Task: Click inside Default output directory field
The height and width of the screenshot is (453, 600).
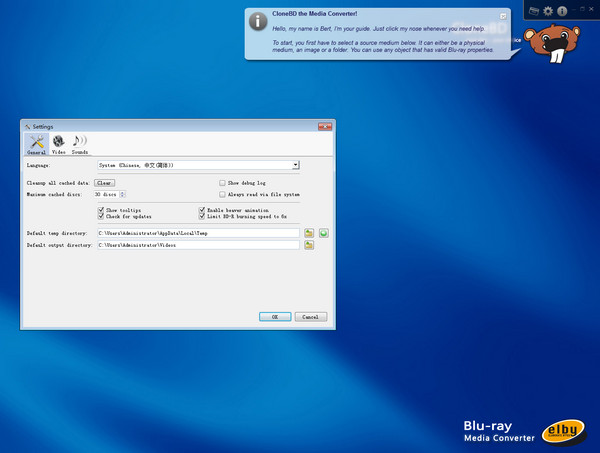Action: [198, 245]
